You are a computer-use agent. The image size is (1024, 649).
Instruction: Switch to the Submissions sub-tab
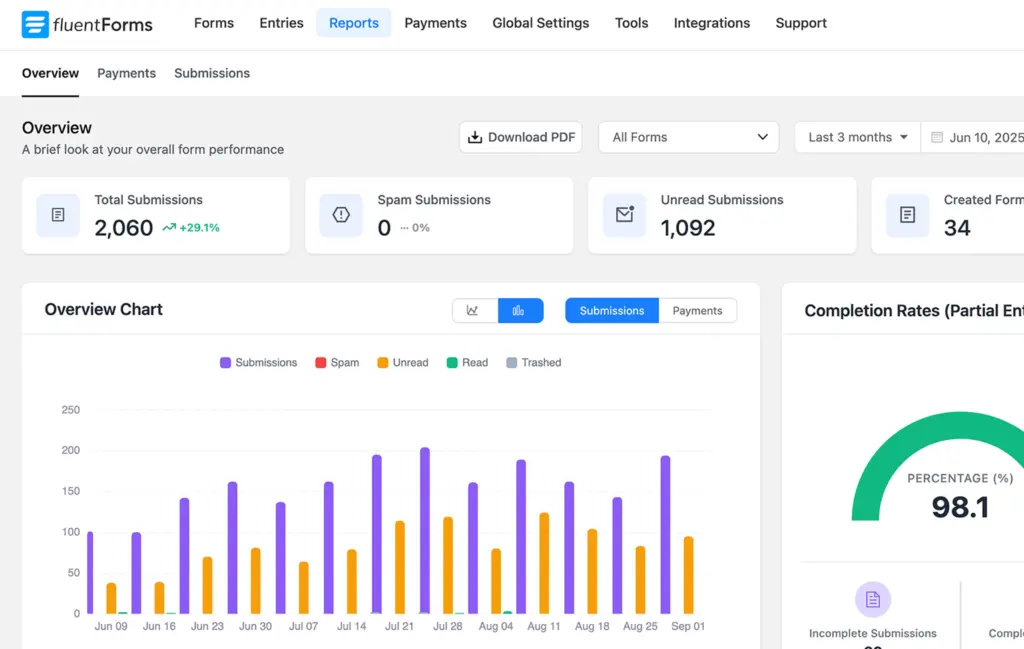[x=212, y=73]
